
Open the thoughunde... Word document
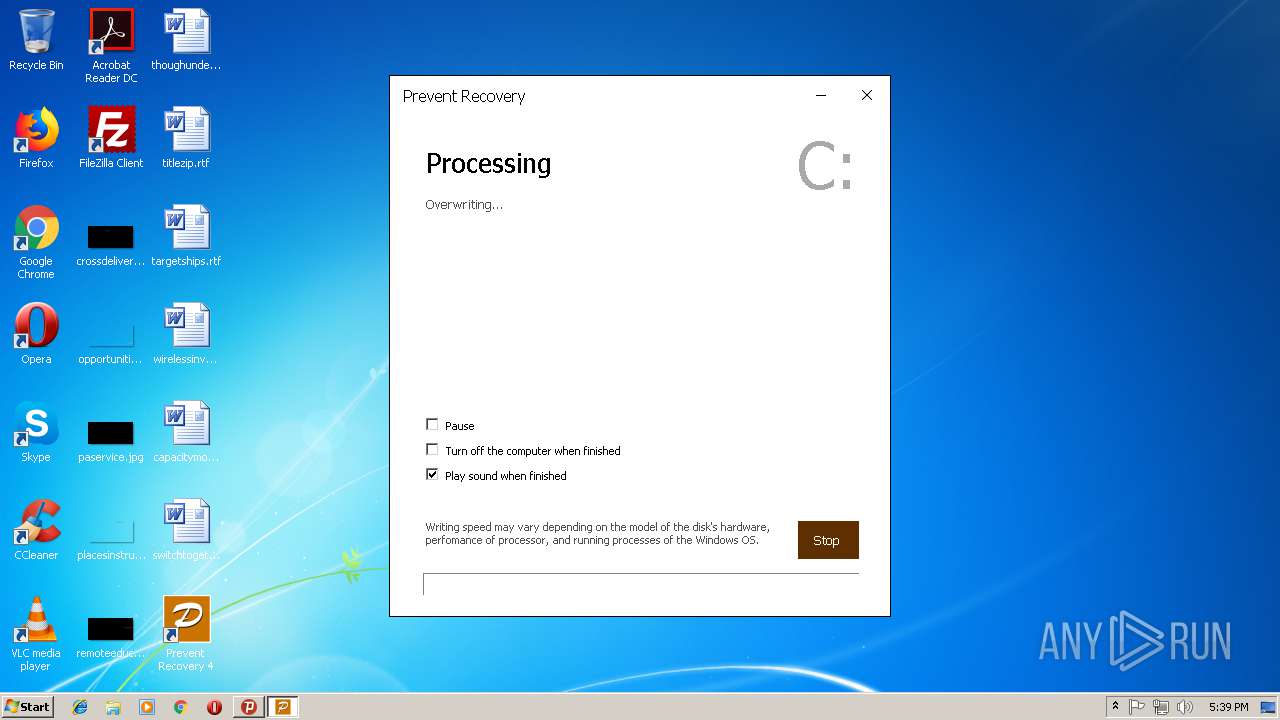[x=186, y=40]
